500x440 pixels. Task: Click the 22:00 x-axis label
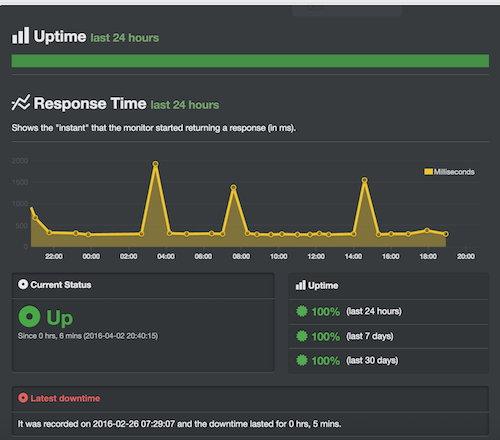54,256
